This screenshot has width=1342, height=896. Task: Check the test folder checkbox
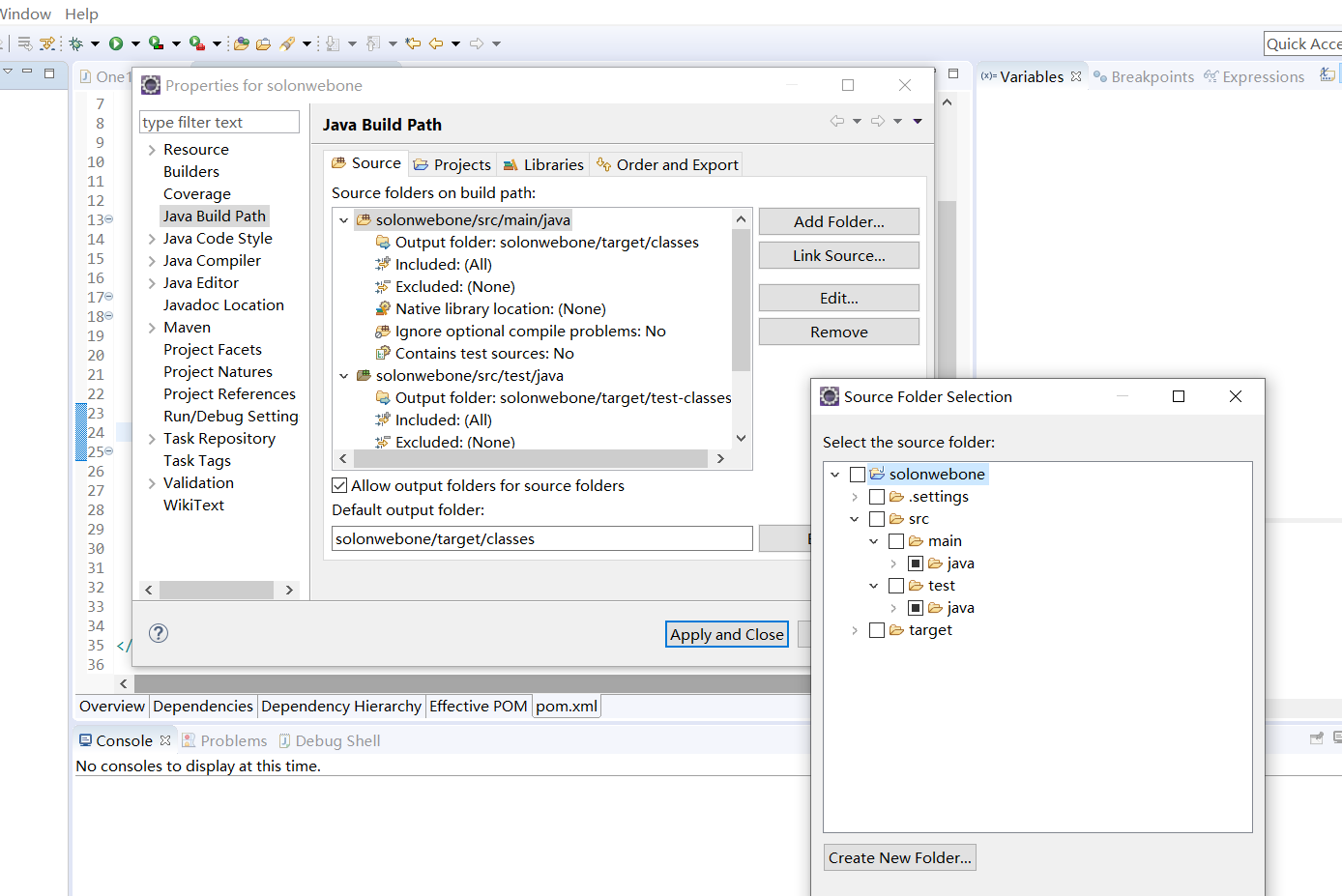pyautogui.click(x=896, y=585)
